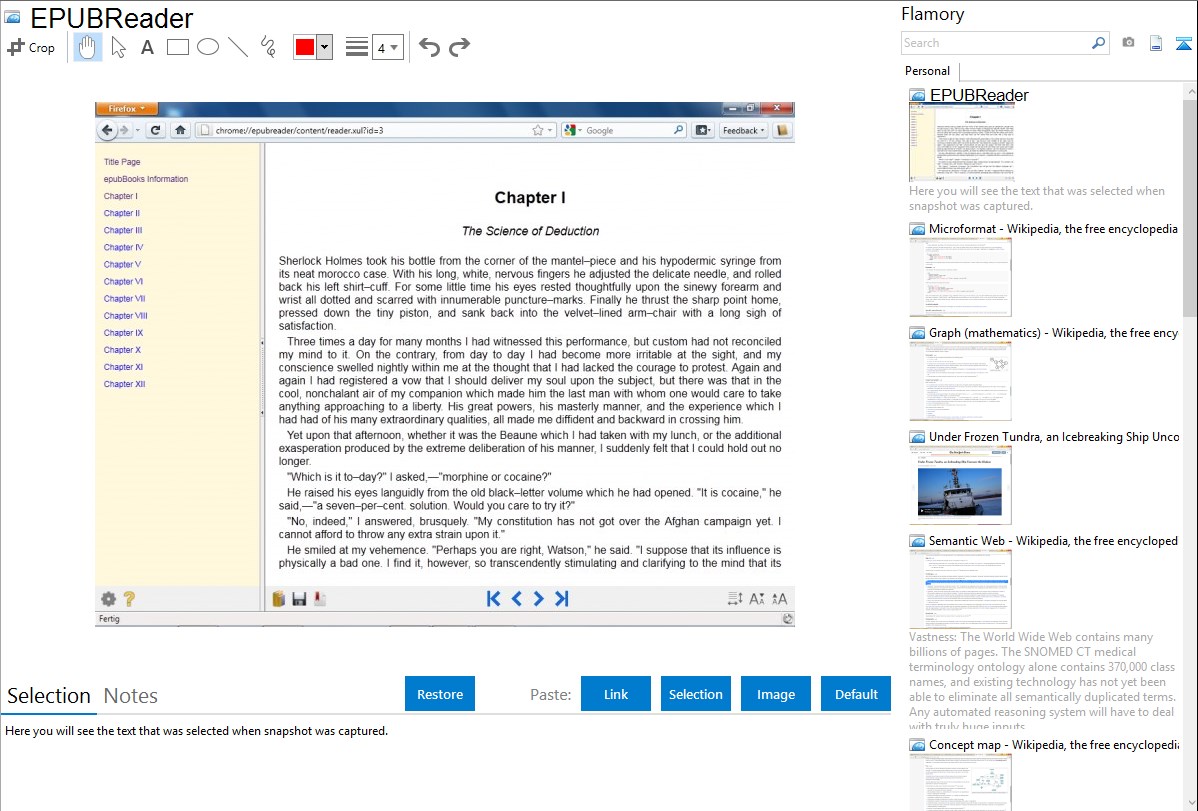Pick the rectangle shape tool

click(178, 47)
